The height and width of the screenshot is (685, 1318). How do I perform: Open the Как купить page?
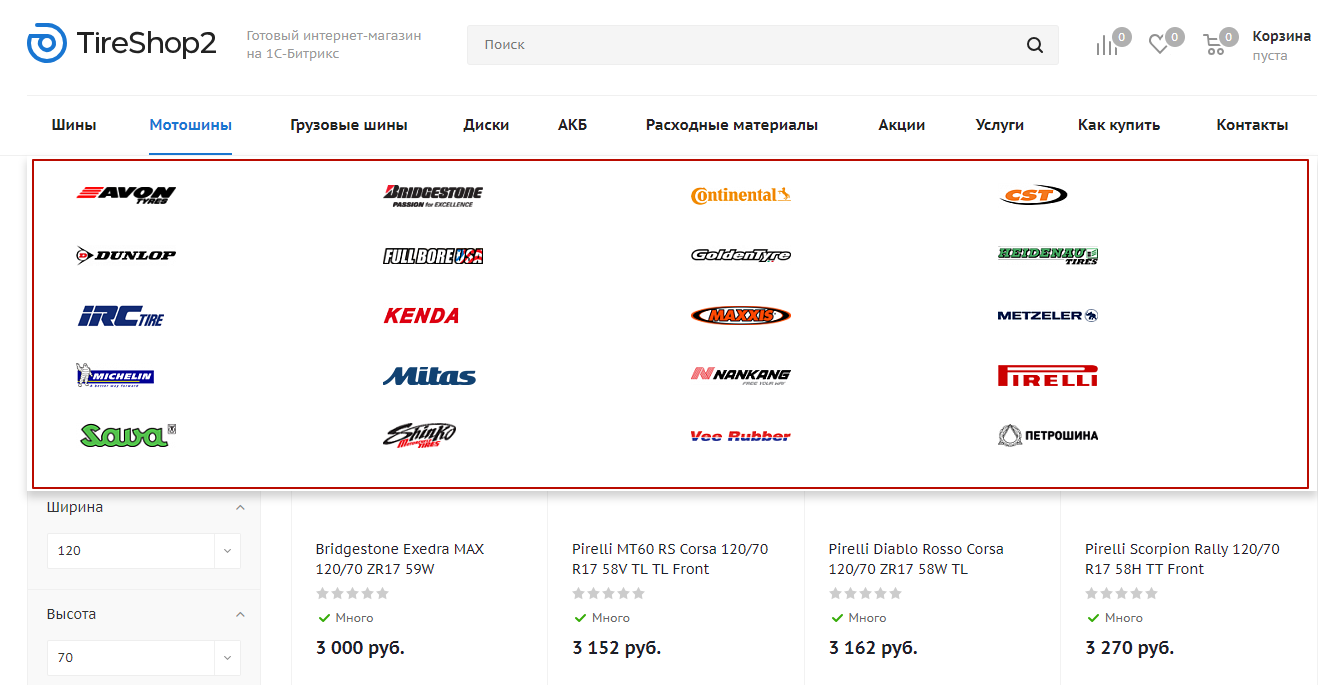coord(1119,125)
